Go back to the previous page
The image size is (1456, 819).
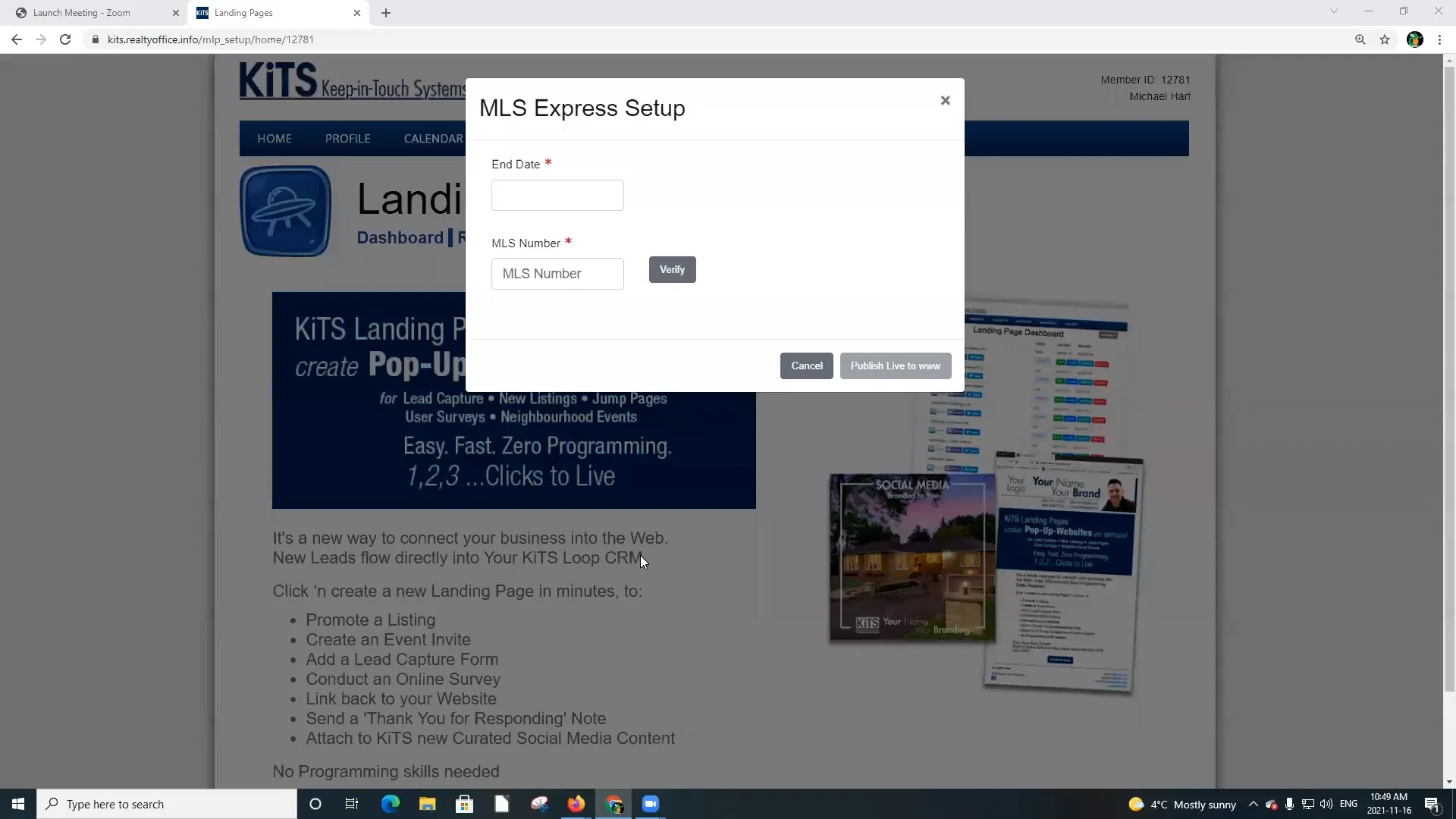click(17, 39)
